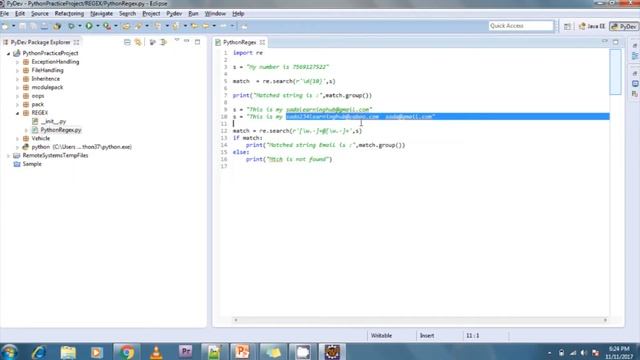Collapse the PythonPracticeProject tree node
Screen dimensions: 640x360
point(8,53)
